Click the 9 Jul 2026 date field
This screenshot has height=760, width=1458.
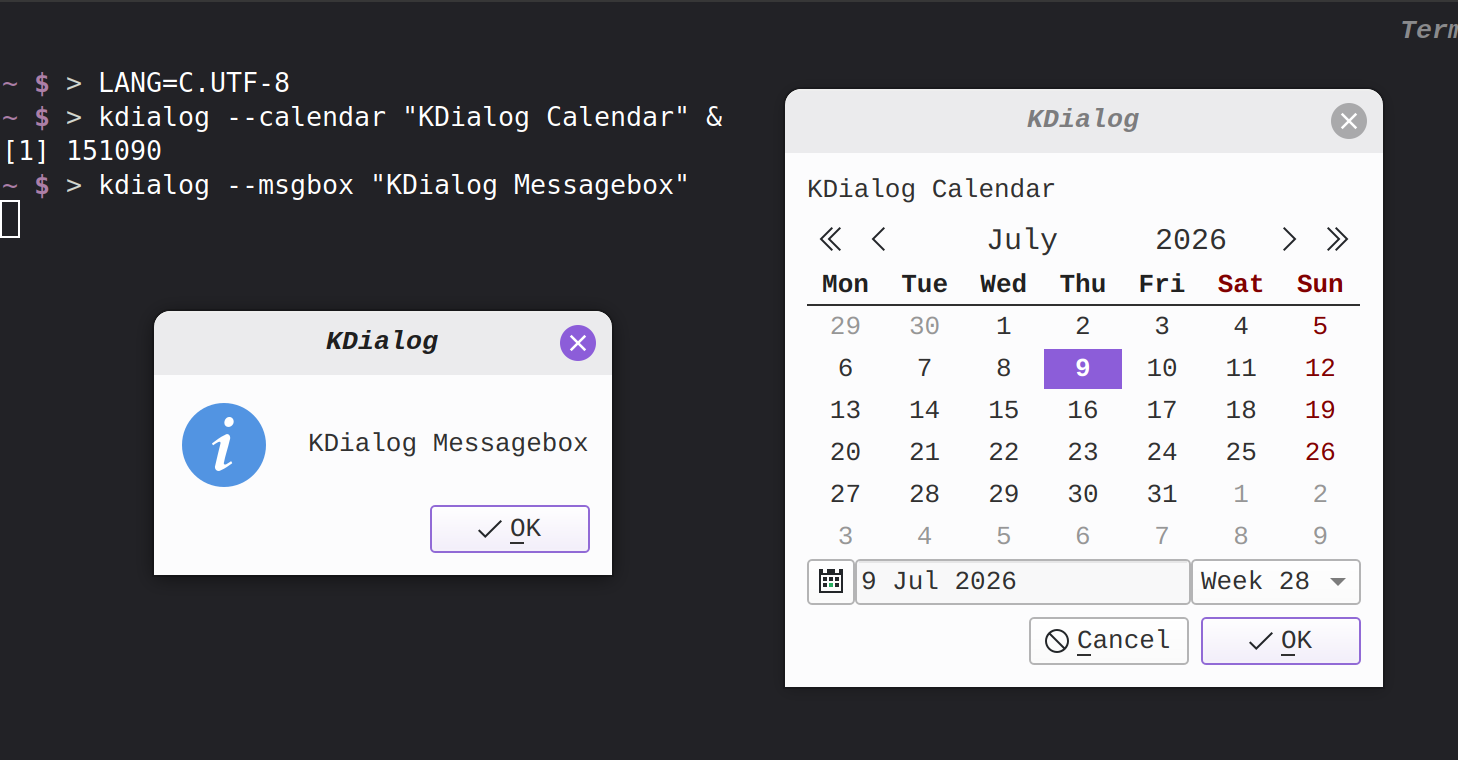1023,582
